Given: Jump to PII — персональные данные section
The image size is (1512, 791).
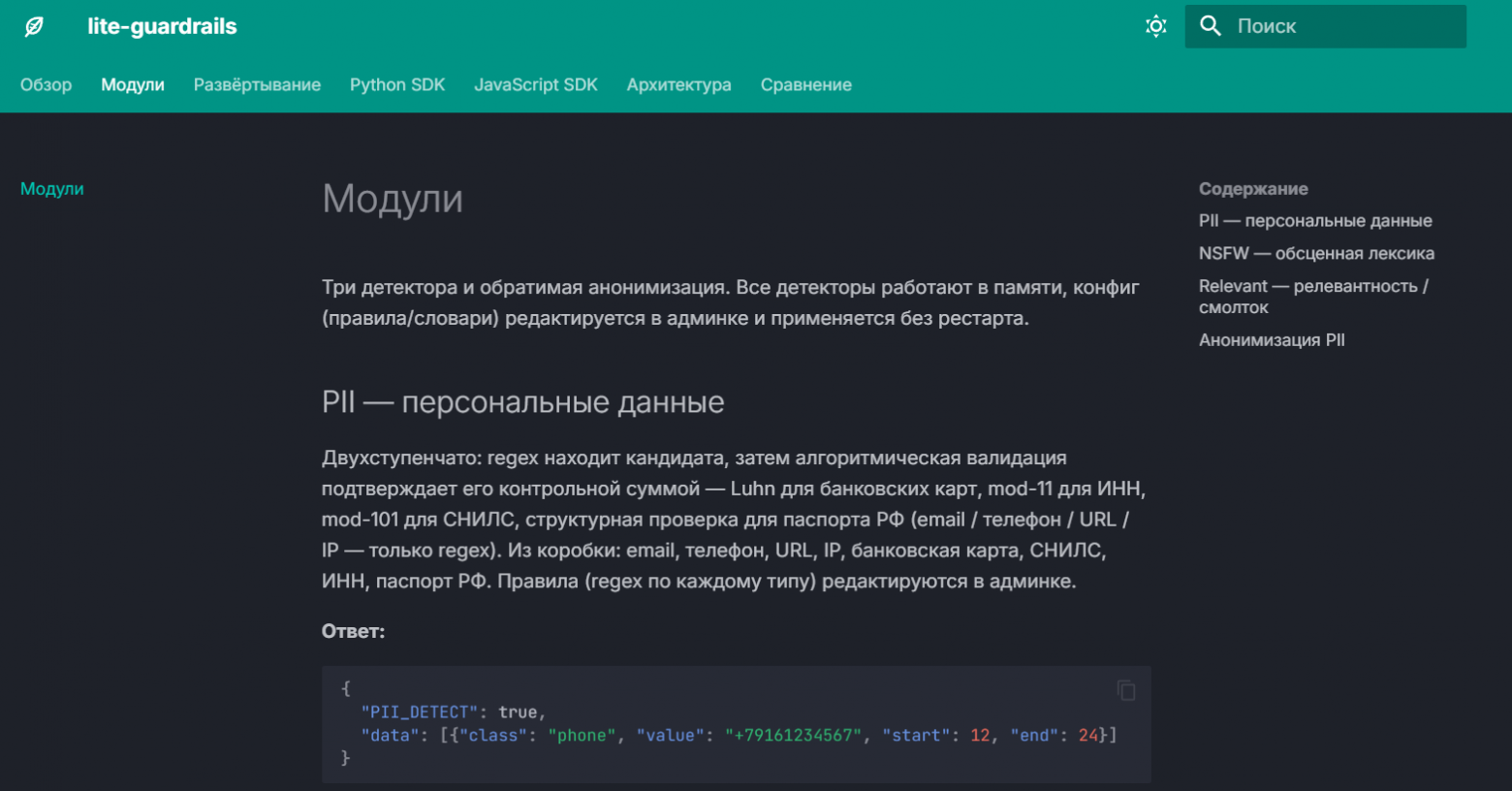Looking at the screenshot, I should click(x=1315, y=221).
